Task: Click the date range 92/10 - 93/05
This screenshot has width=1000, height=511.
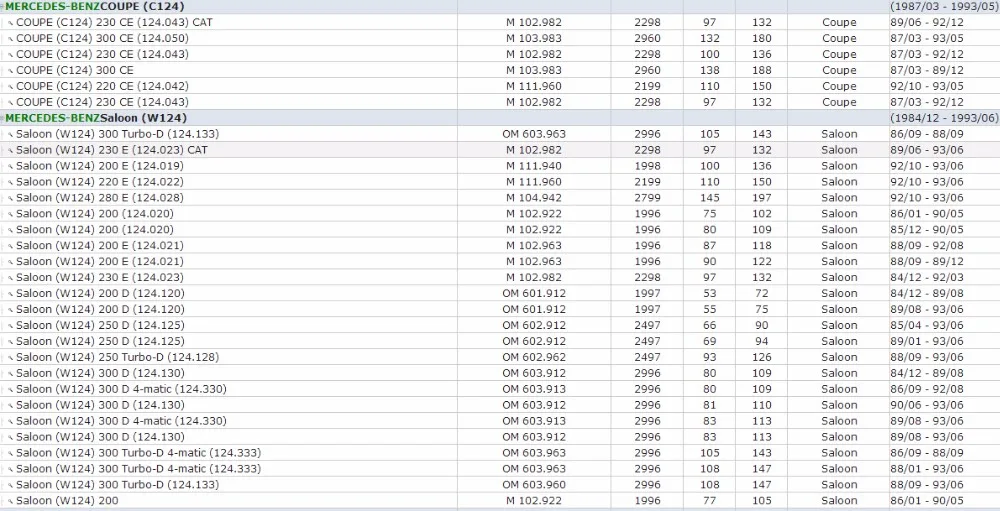Action: point(927,86)
